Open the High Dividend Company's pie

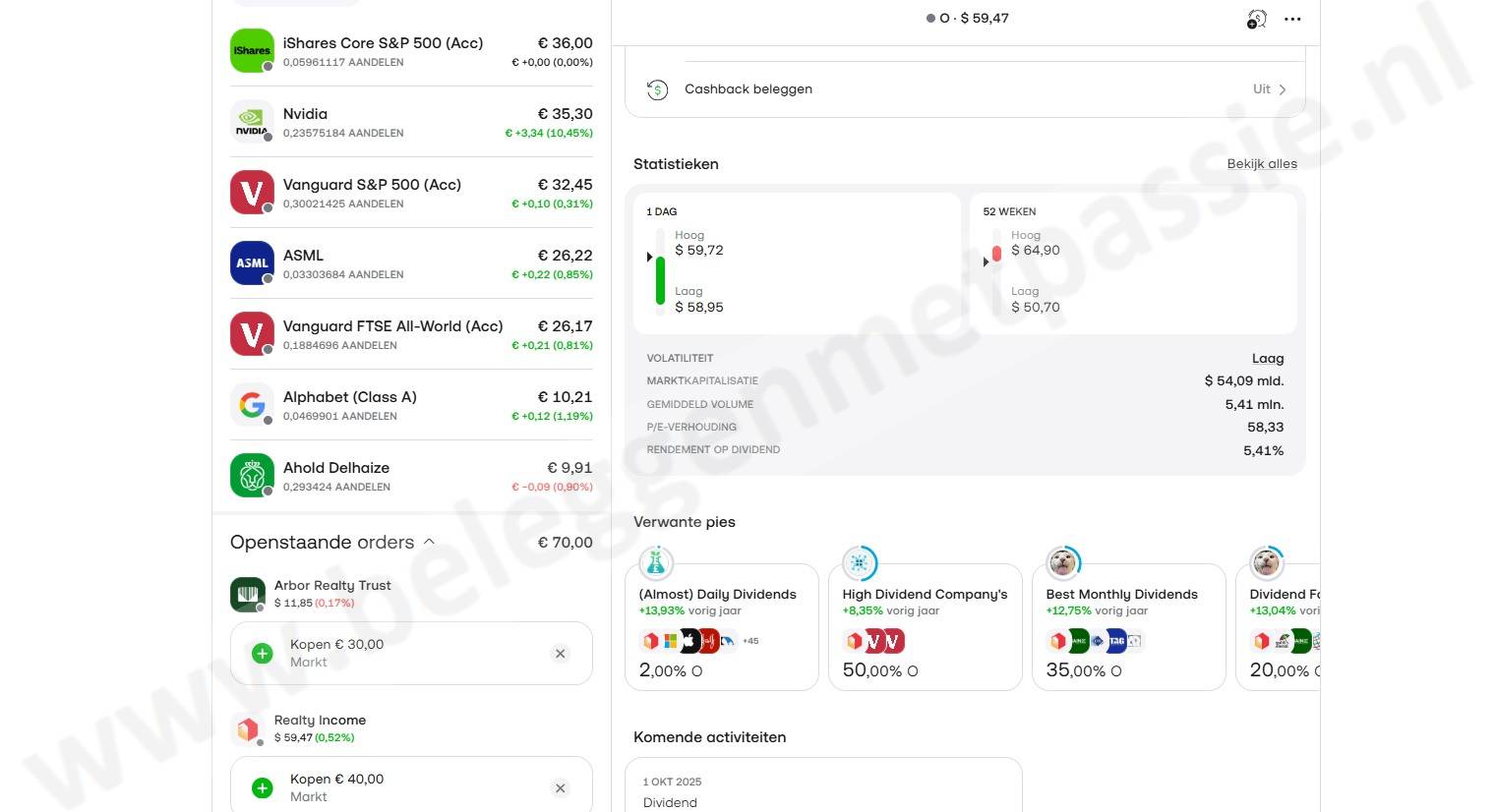coord(925,627)
